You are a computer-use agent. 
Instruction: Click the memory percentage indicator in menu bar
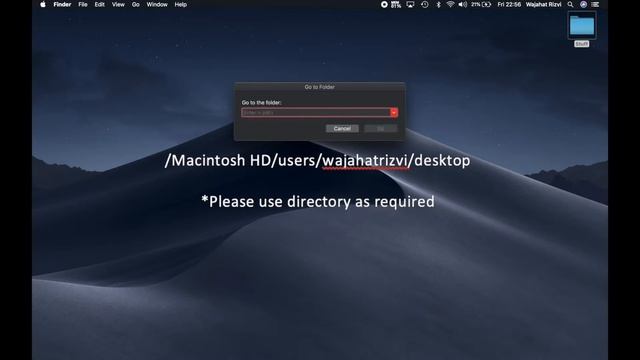click(396, 4)
